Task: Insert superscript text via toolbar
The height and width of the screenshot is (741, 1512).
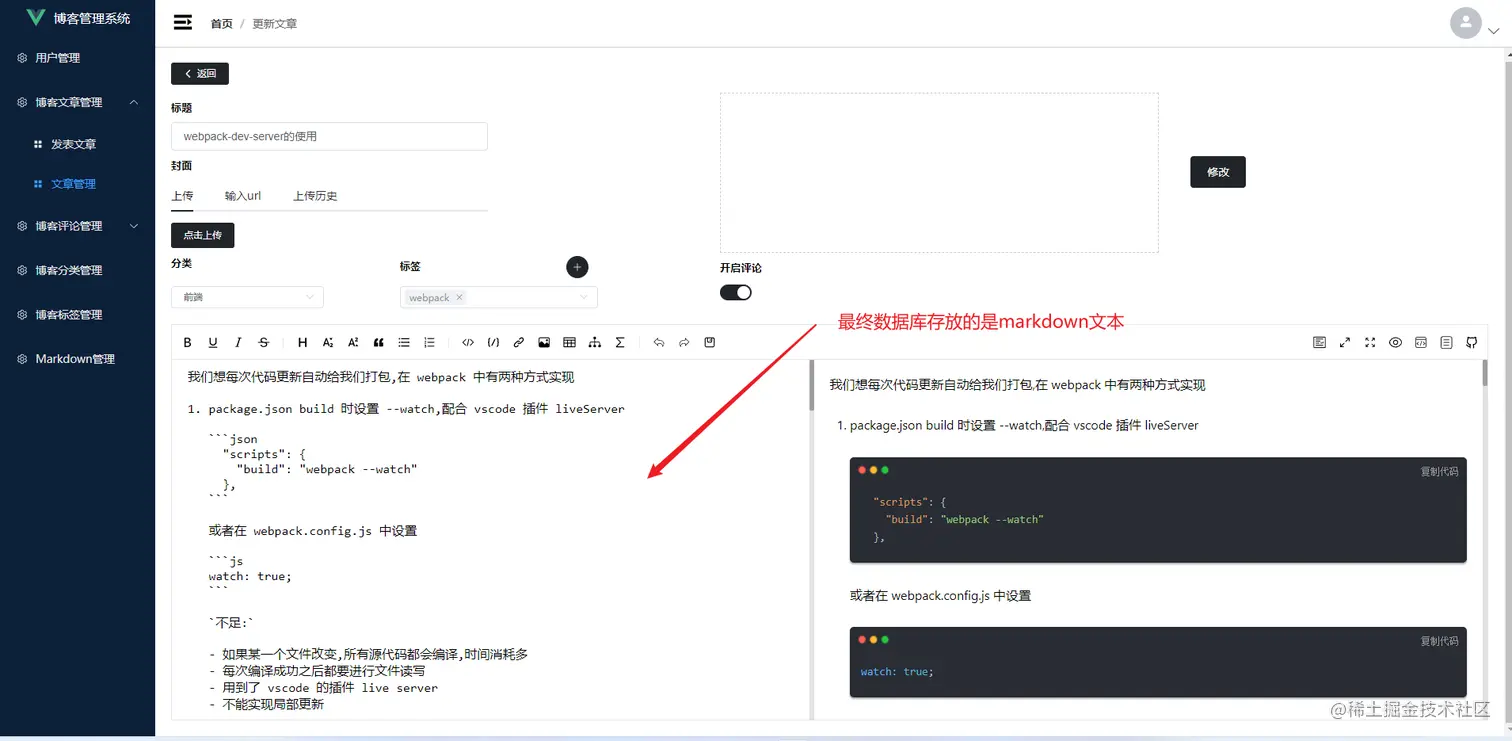Action: (353, 343)
